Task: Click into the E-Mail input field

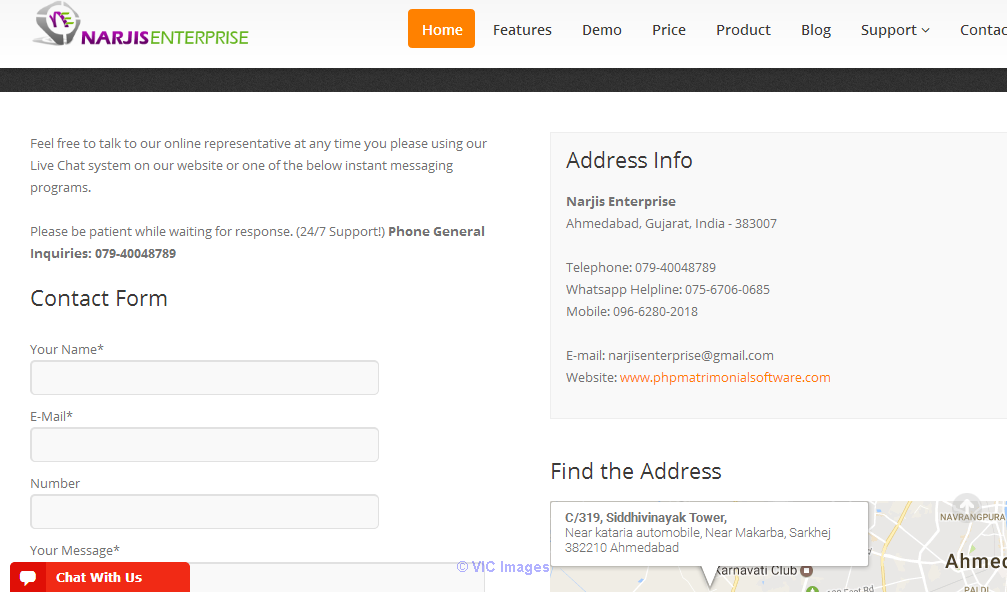Action: coord(204,444)
